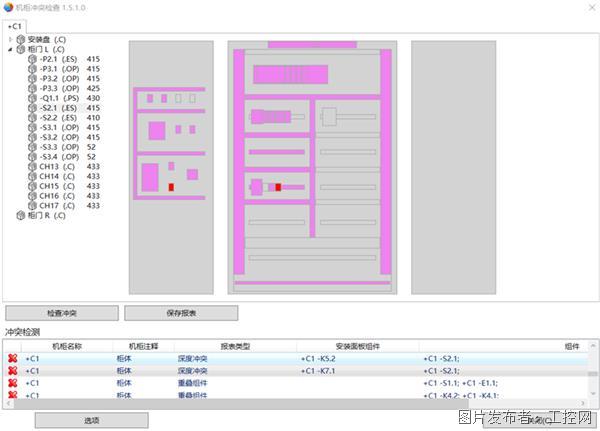
Task: Click the conflict table's horizontal scrollbar
Action: tap(300, 404)
